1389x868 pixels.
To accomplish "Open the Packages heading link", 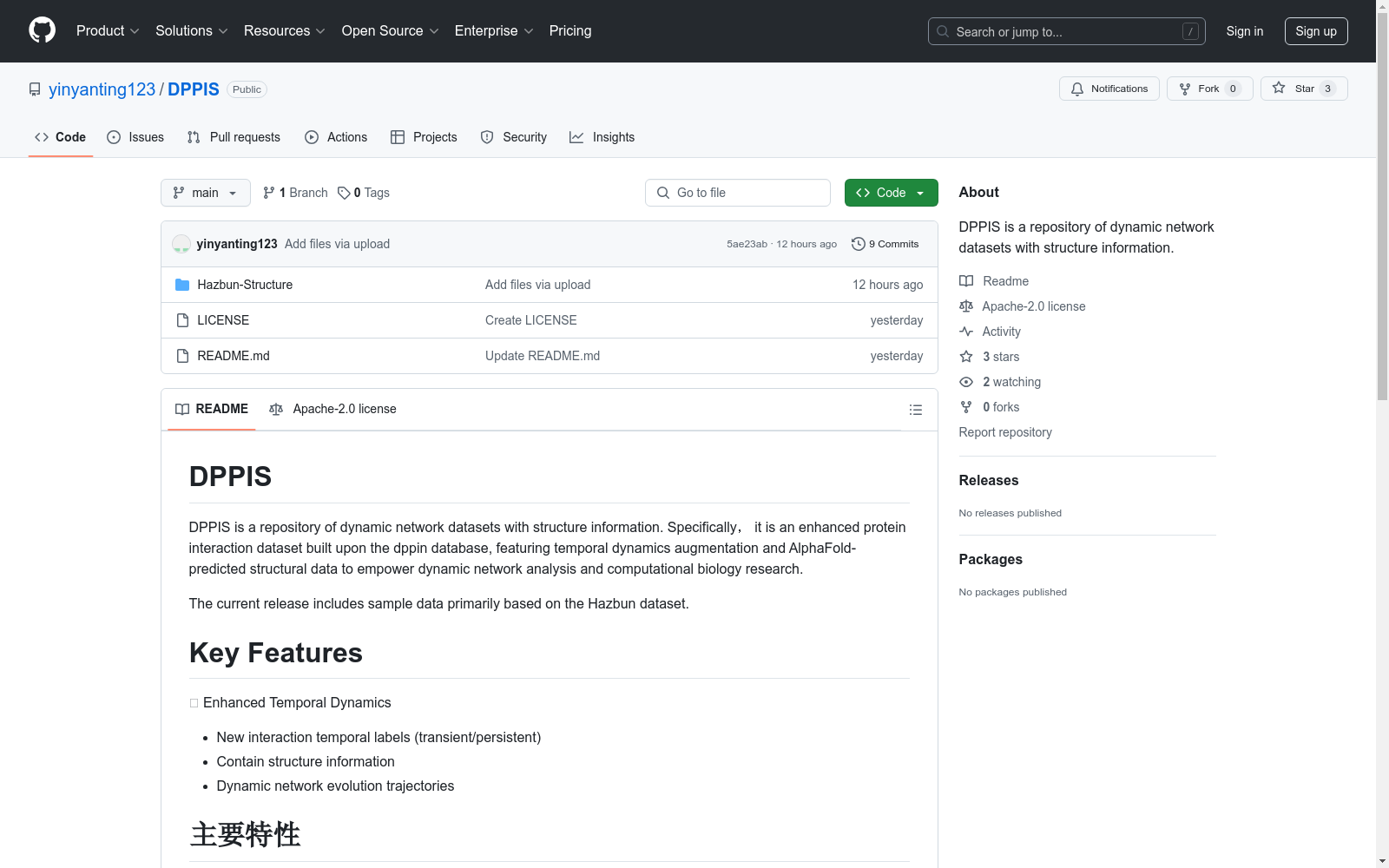I will coord(991,559).
